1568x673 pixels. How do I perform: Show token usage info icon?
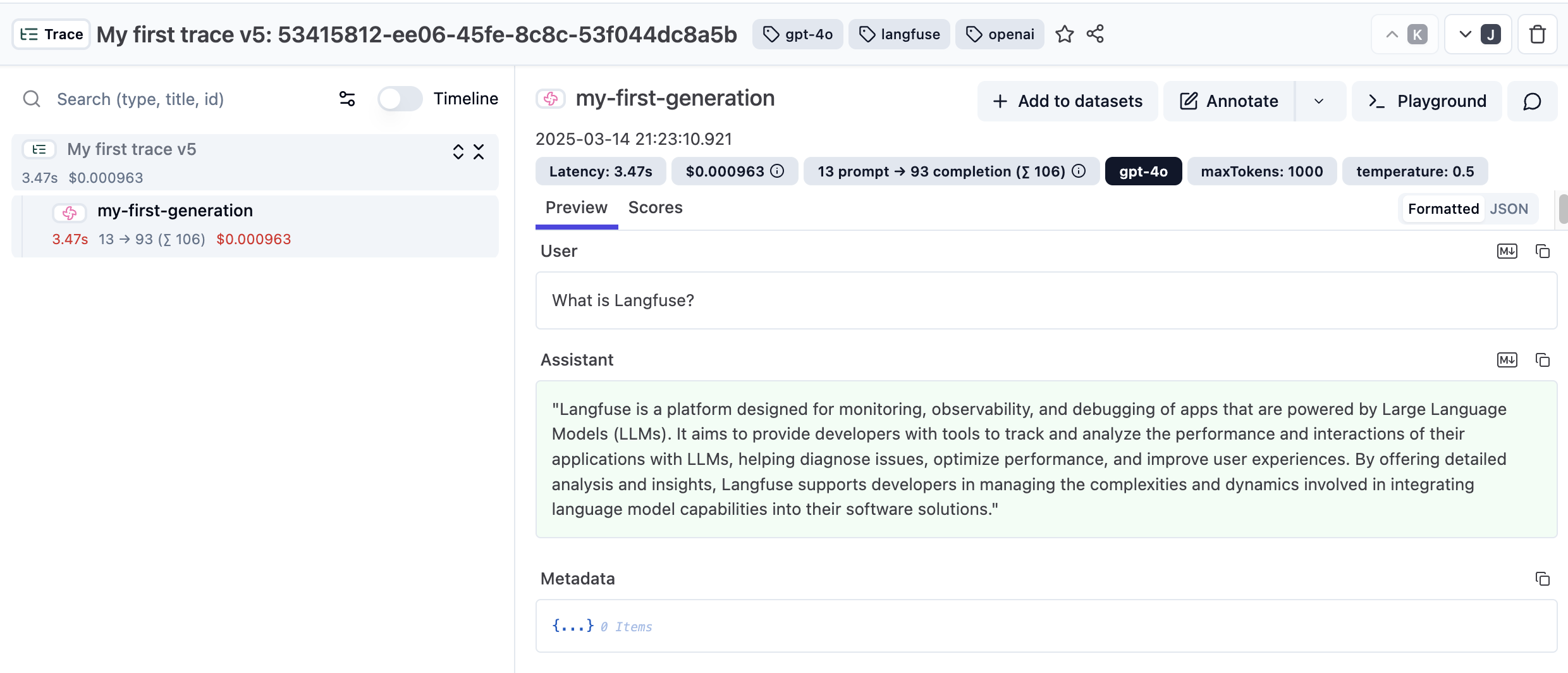coord(1079,171)
